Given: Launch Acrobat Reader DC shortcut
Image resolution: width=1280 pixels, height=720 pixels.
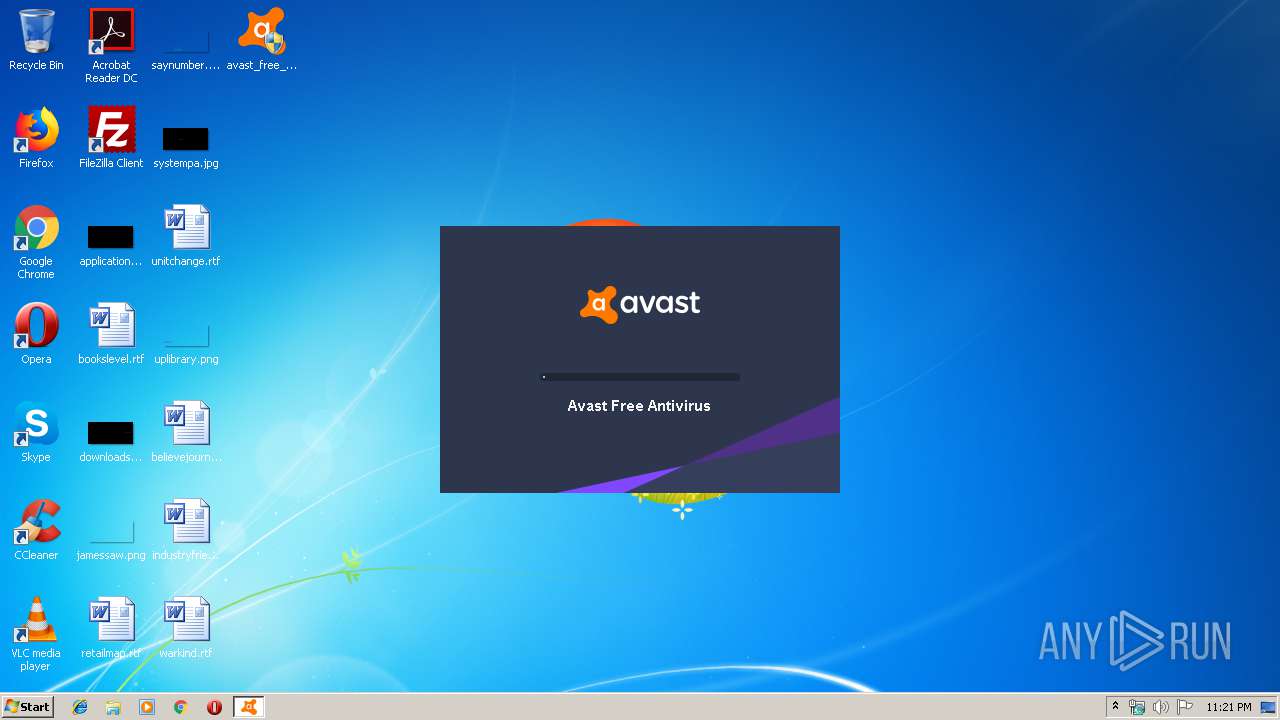Looking at the screenshot, I should click(111, 46).
